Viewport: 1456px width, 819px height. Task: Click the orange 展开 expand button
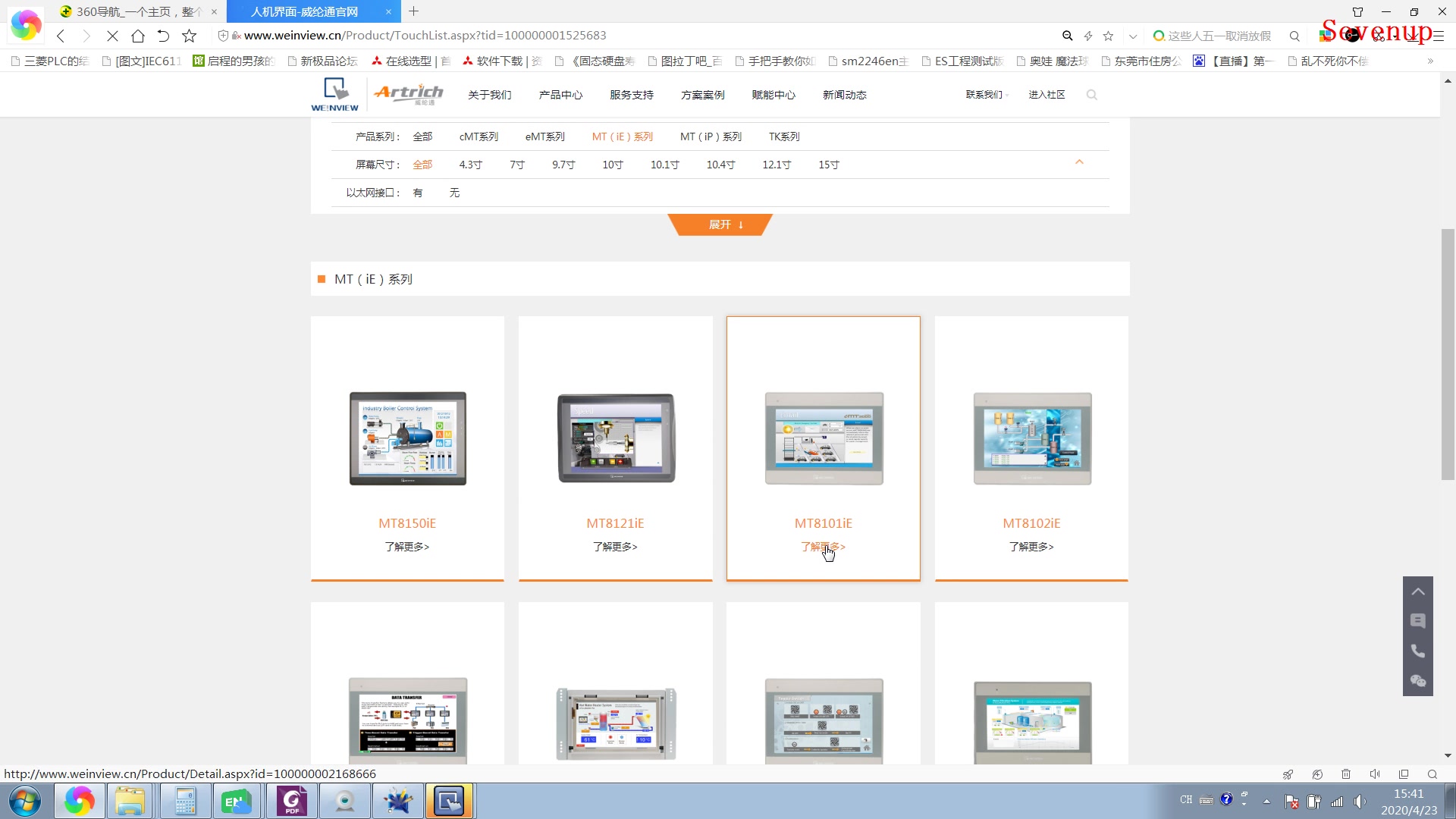pyautogui.click(x=720, y=224)
